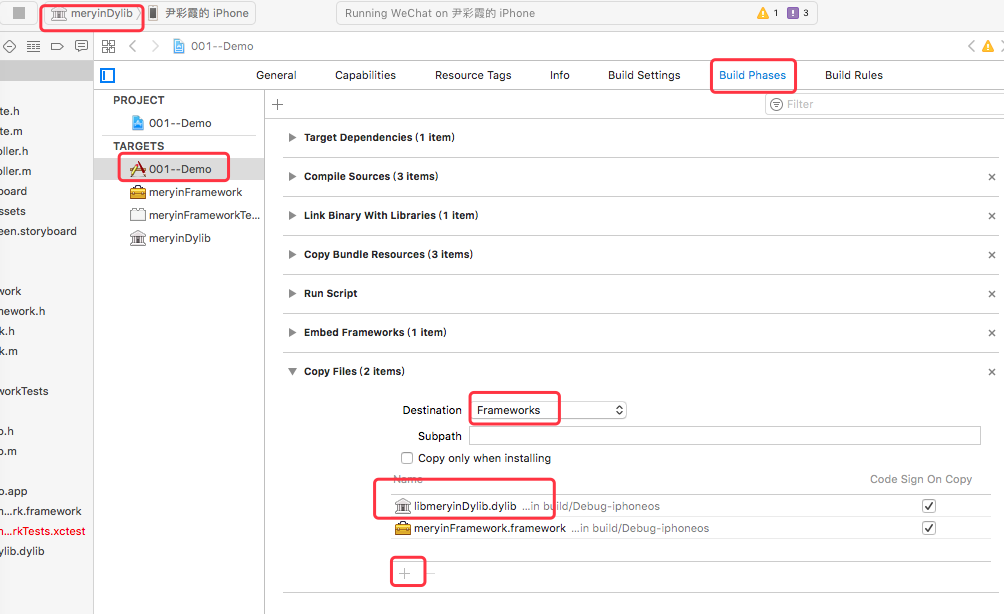
Task: Open the debug navigator list icon
Action: click(33, 46)
